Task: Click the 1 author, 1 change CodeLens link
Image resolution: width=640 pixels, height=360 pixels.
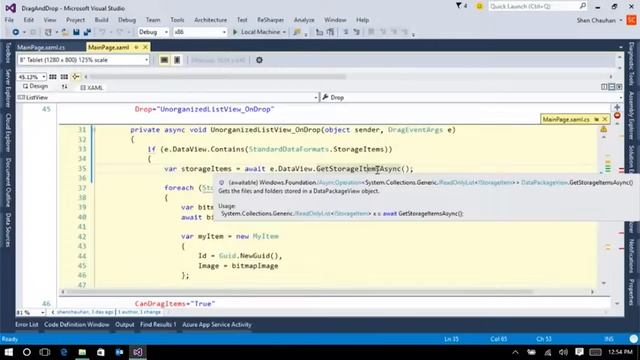Action: 139,312
